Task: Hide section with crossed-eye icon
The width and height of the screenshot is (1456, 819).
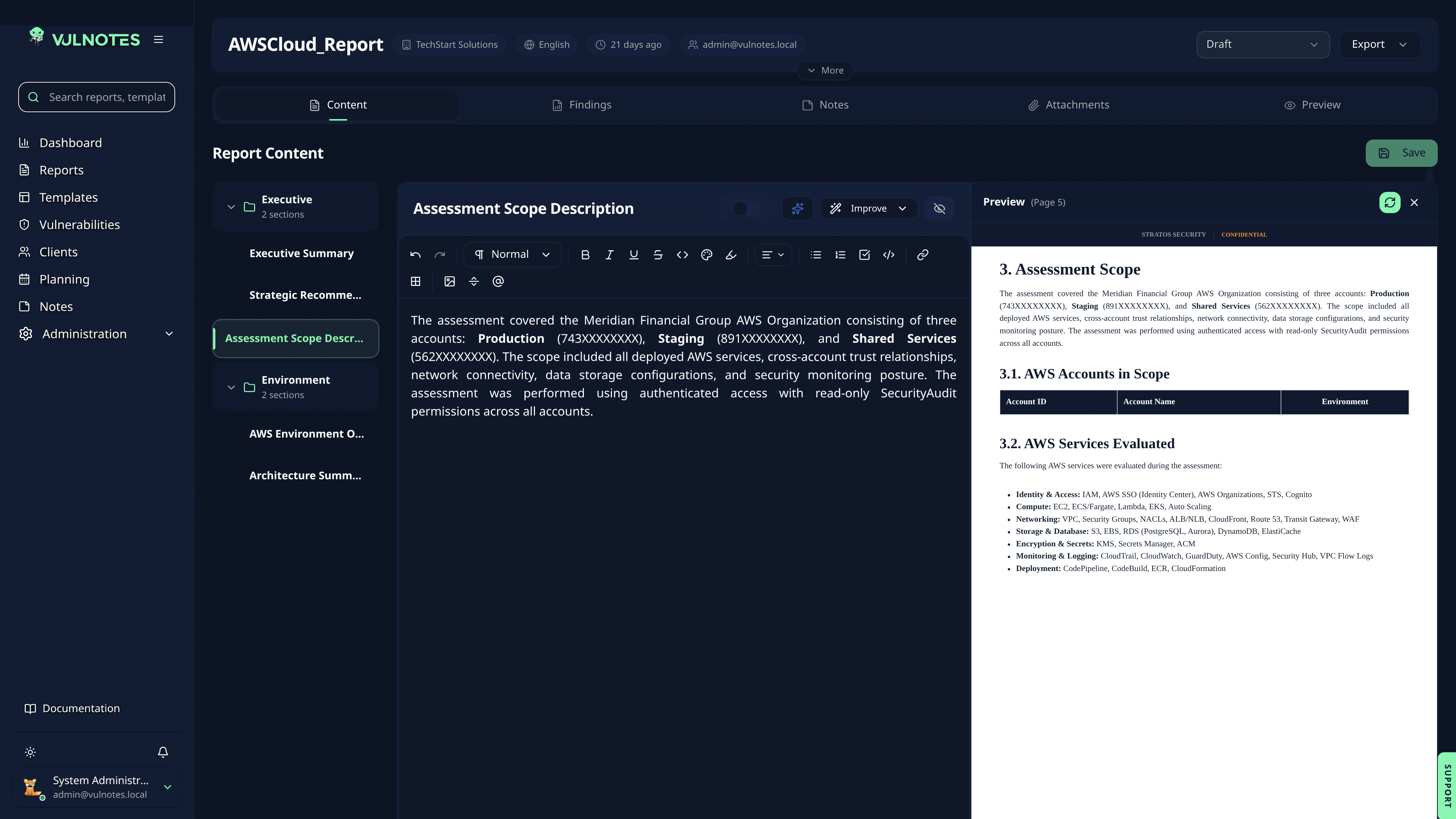Action: [x=940, y=209]
